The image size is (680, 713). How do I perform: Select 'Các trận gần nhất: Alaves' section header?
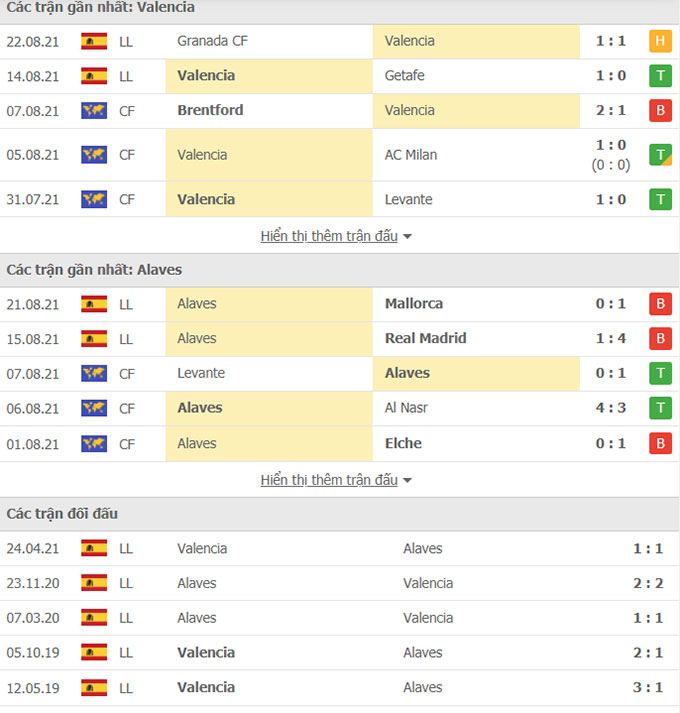(94, 270)
